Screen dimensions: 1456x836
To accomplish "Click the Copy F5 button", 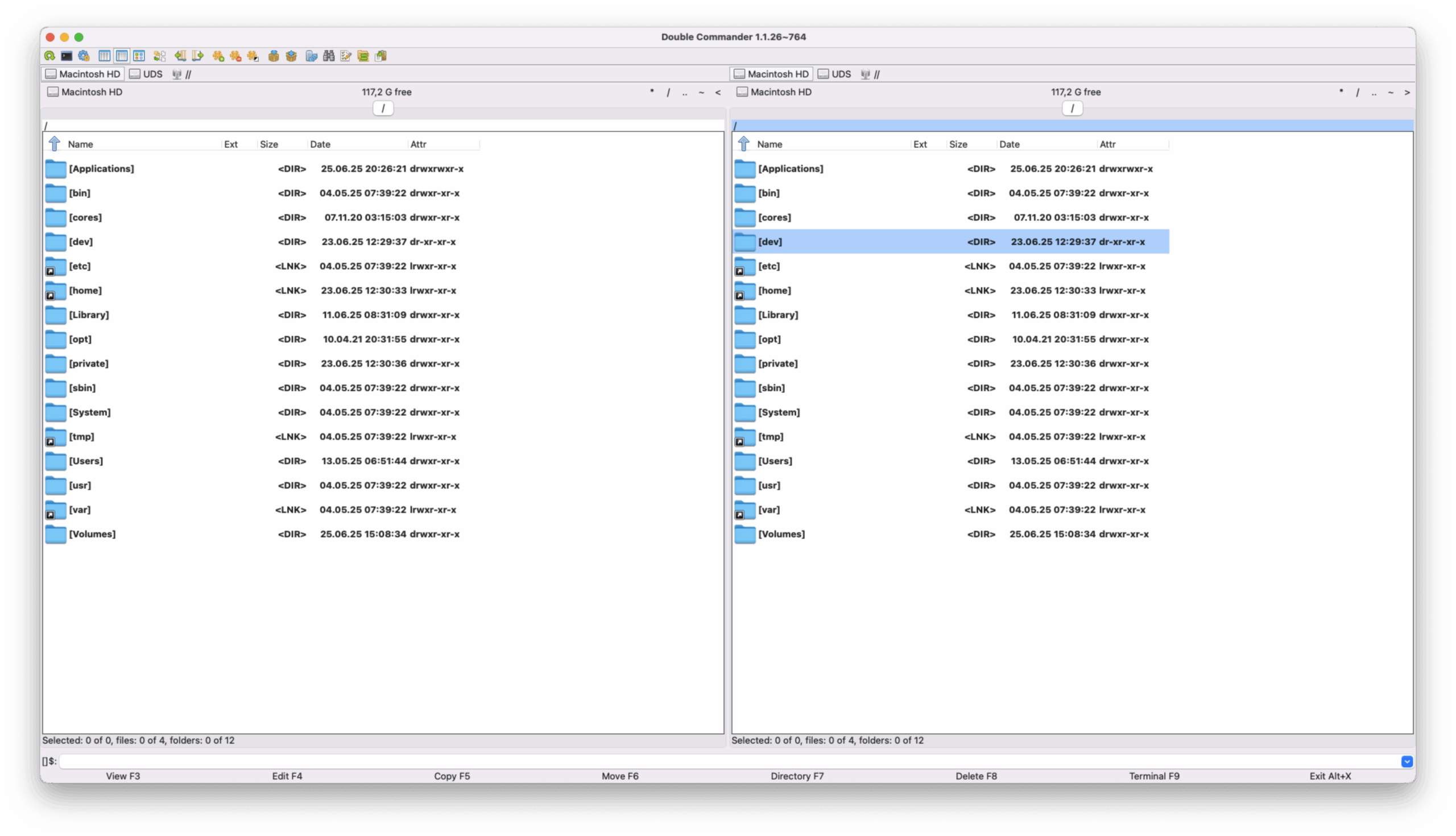I will pos(452,776).
